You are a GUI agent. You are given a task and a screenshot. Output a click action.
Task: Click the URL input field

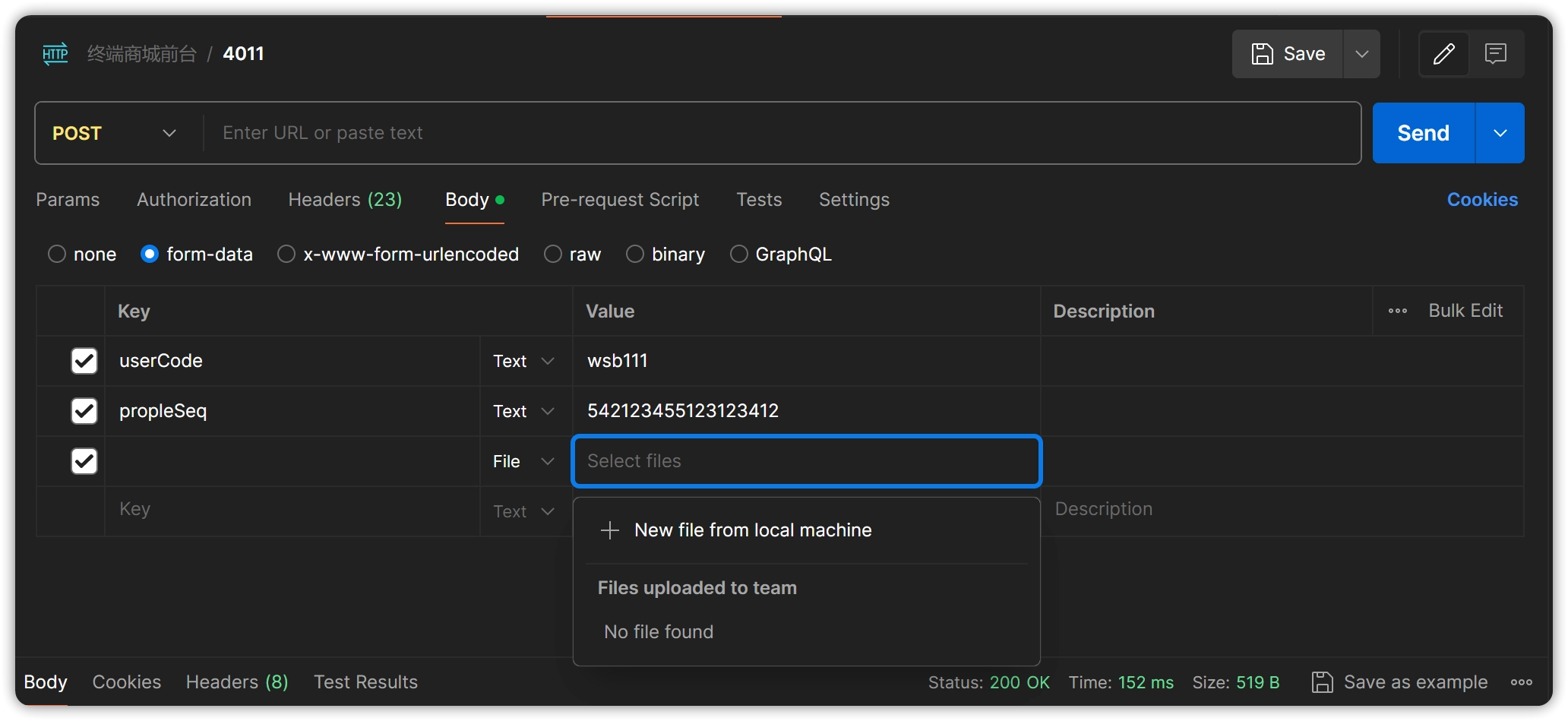click(782, 133)
